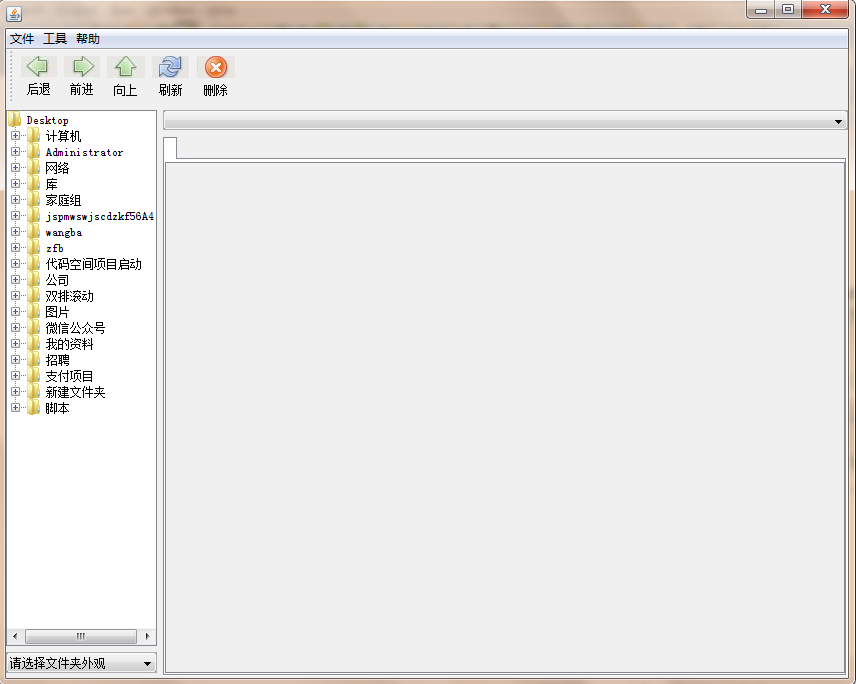
Task: Click the folder icon beside 家庭组
Action: click(34, 199)
